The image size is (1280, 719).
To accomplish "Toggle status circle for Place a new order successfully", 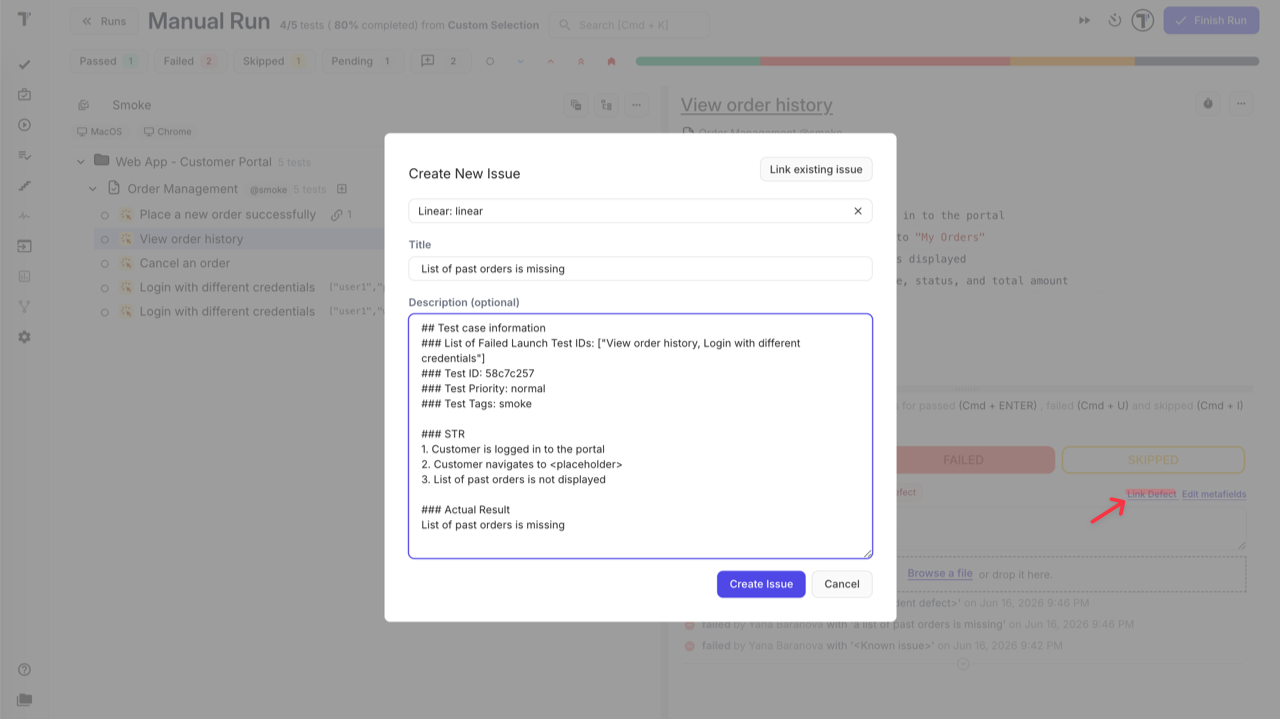I will click(105, 215).
